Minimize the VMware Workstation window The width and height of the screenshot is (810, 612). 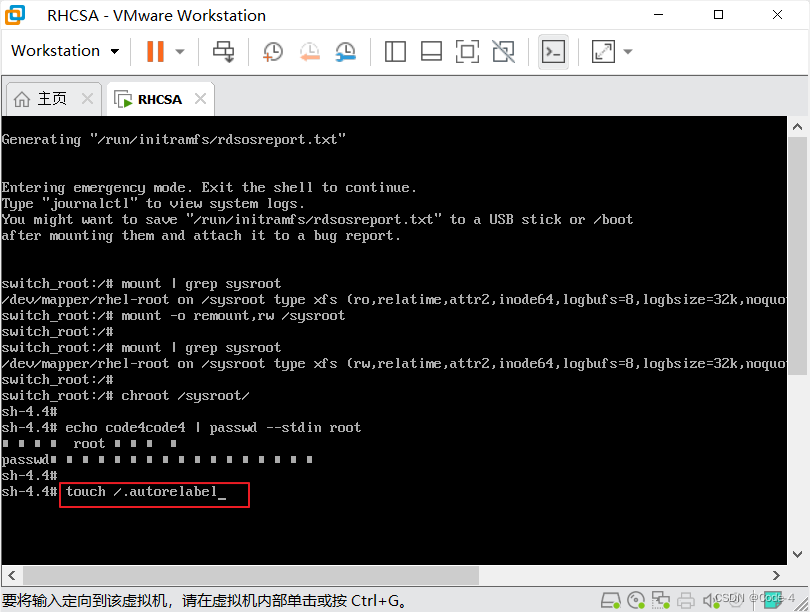(658, 15)
